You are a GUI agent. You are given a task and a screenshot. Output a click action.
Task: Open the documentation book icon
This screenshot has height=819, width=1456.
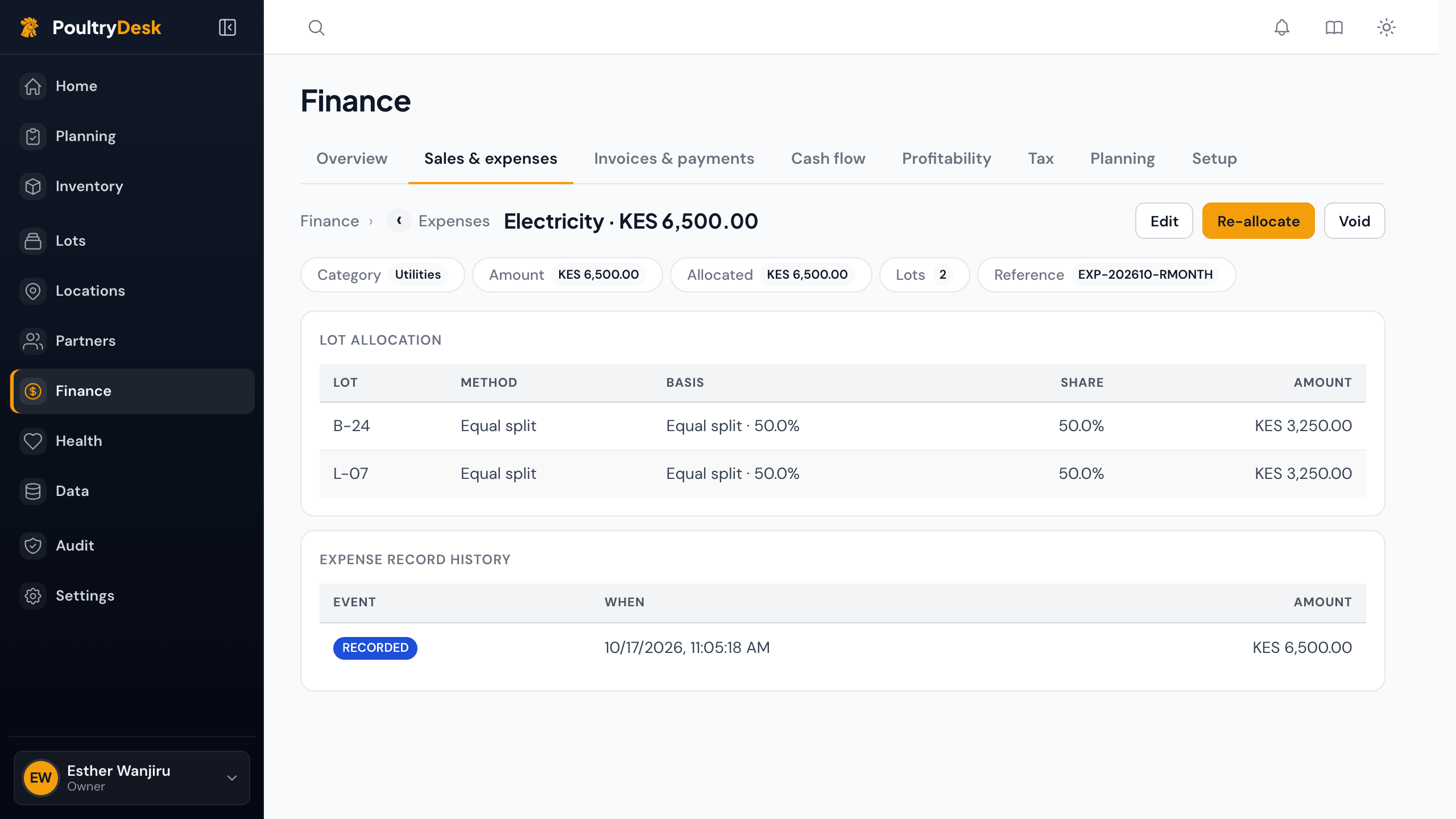pyautogui.click(x=1334, y=27)
